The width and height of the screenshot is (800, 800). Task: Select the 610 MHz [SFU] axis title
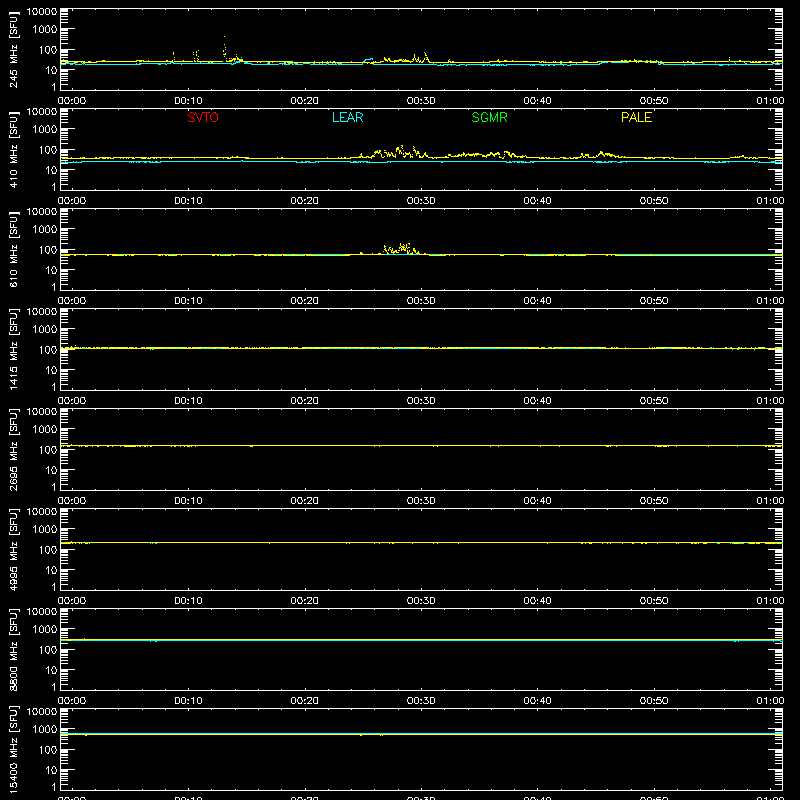point(13,249)
